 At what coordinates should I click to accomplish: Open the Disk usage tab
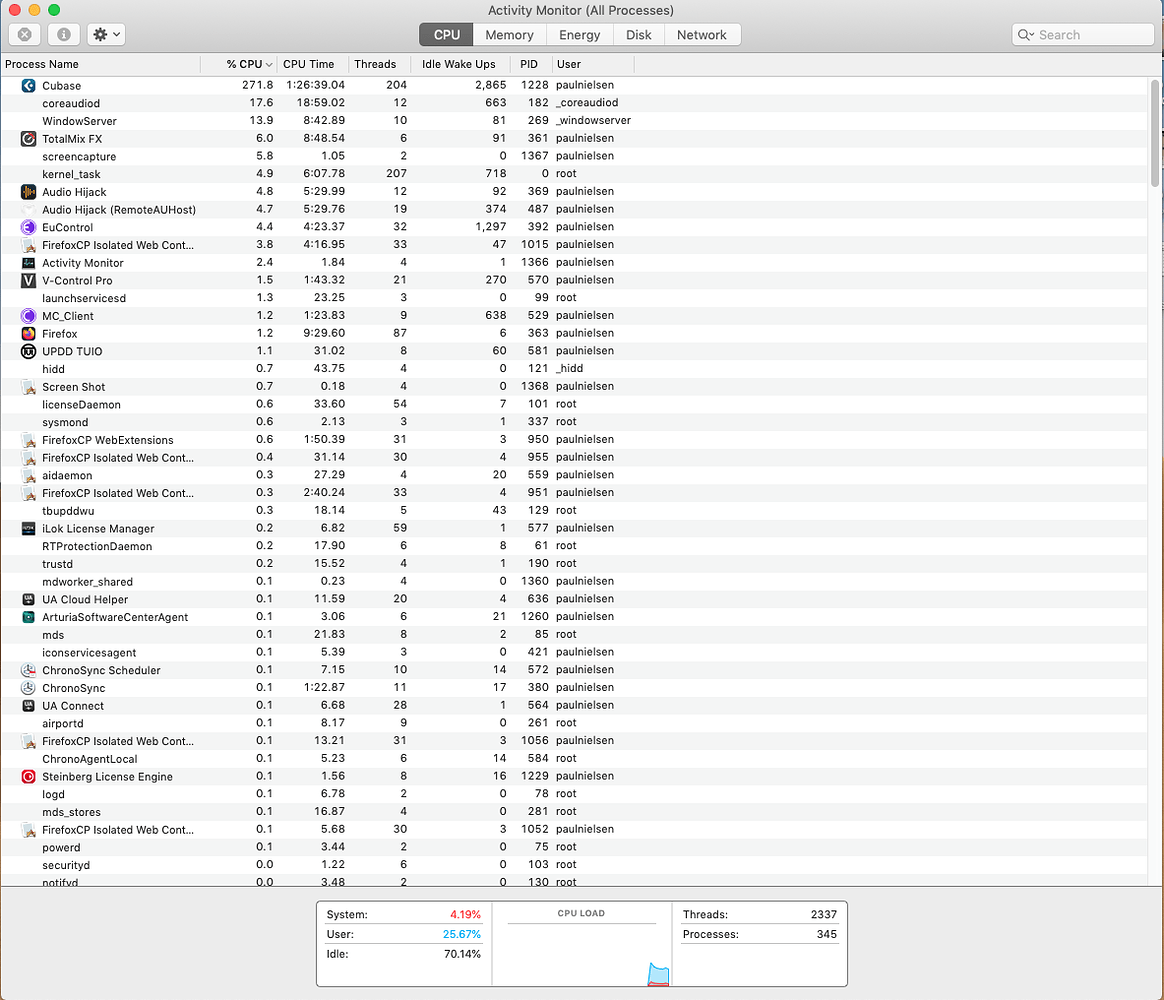click(x=638, y=34)
